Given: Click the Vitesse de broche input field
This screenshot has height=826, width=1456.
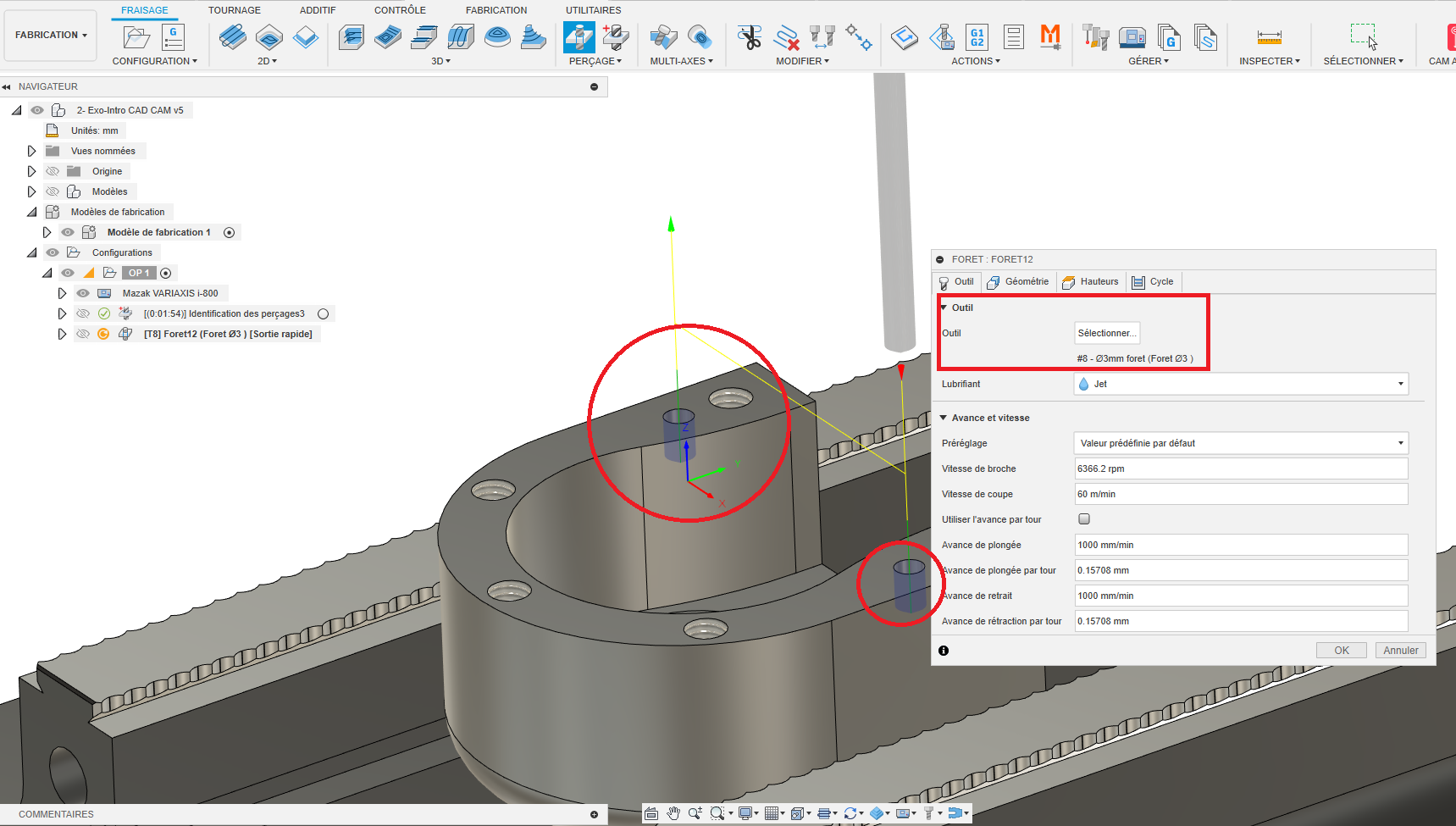Looking at the screenshot, I should click(x=1241, y=468).
